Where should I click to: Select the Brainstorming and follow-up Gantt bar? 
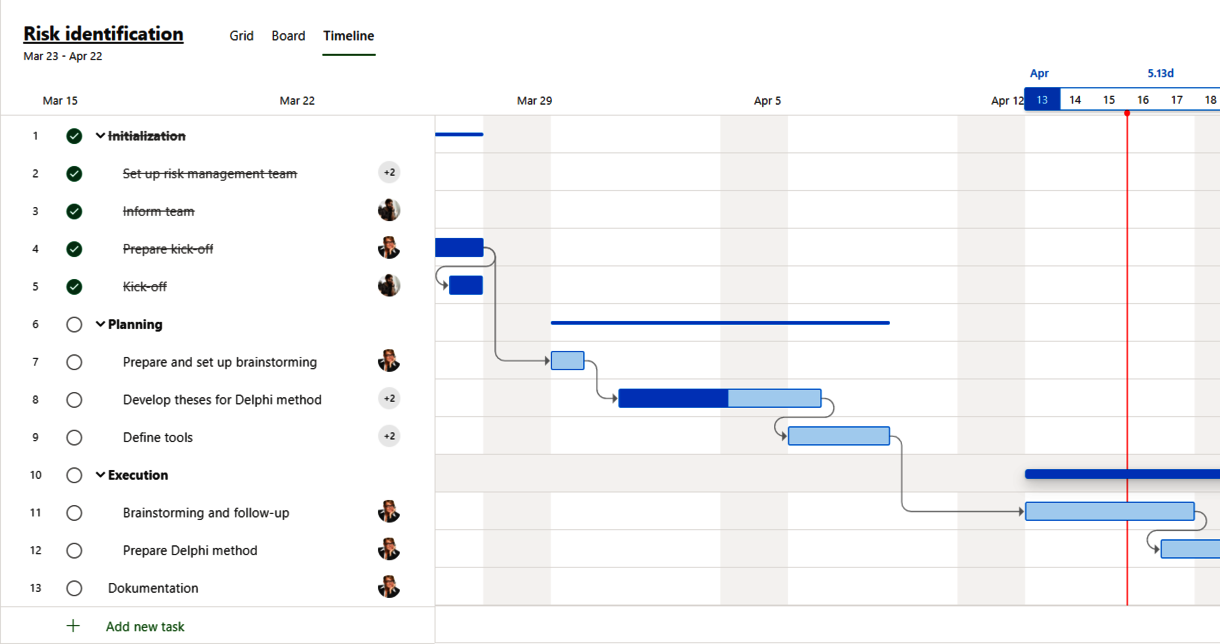pos(1110,511)
